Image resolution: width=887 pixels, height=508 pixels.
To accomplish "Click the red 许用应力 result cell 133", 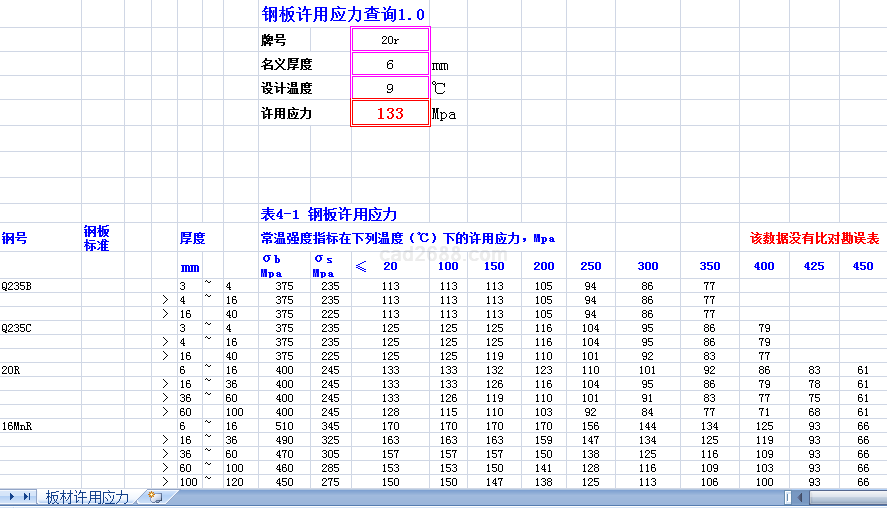I will (x=390, y=114).
